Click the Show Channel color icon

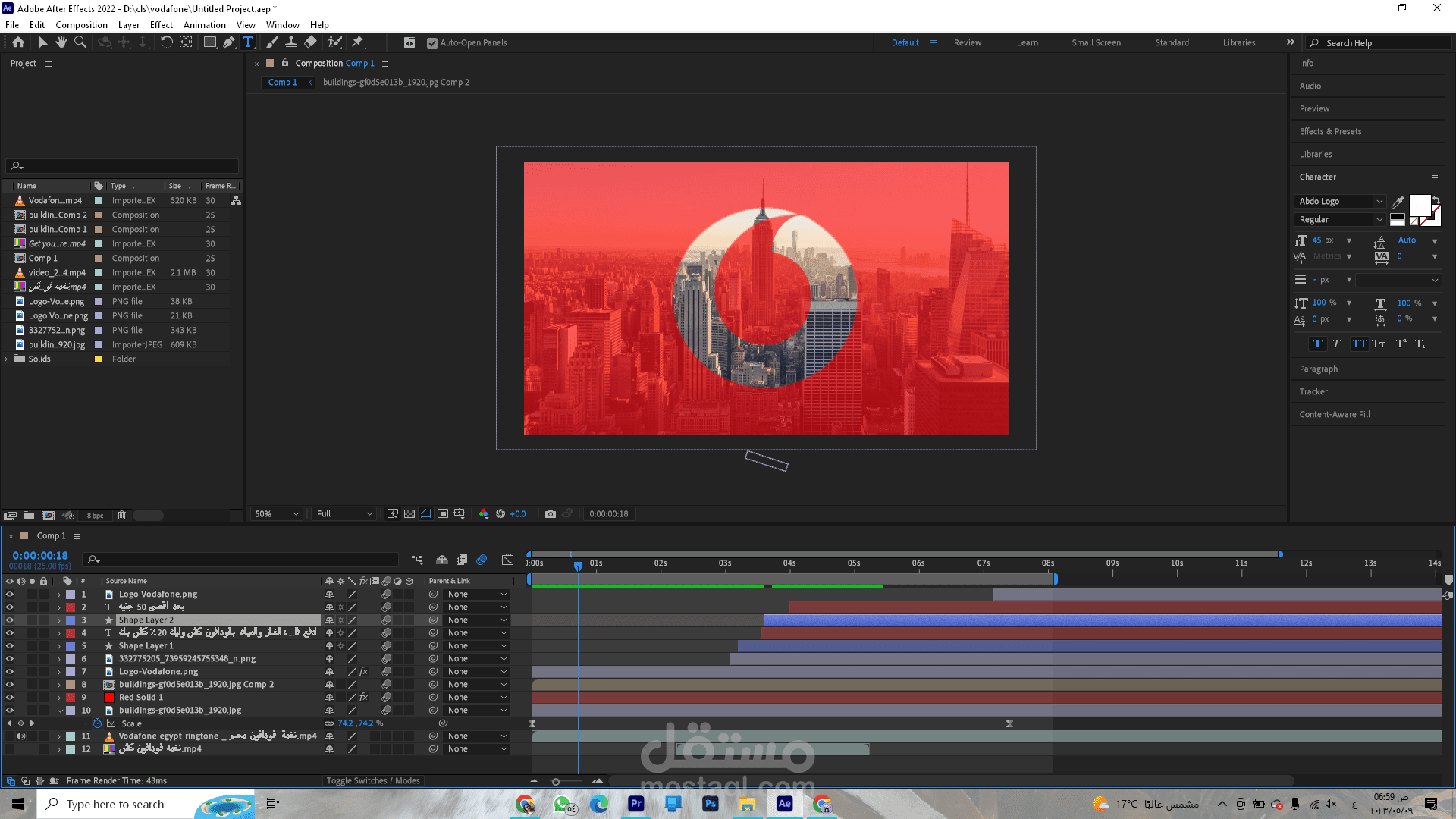tap(483, 514)
